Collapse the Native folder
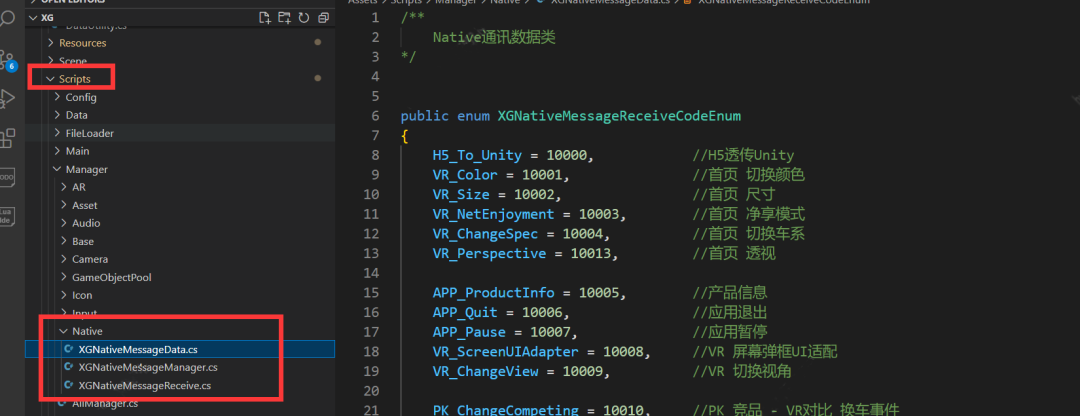Image resolution: width=1080 pixels, height=416 pixels. (x=180, y=331)
